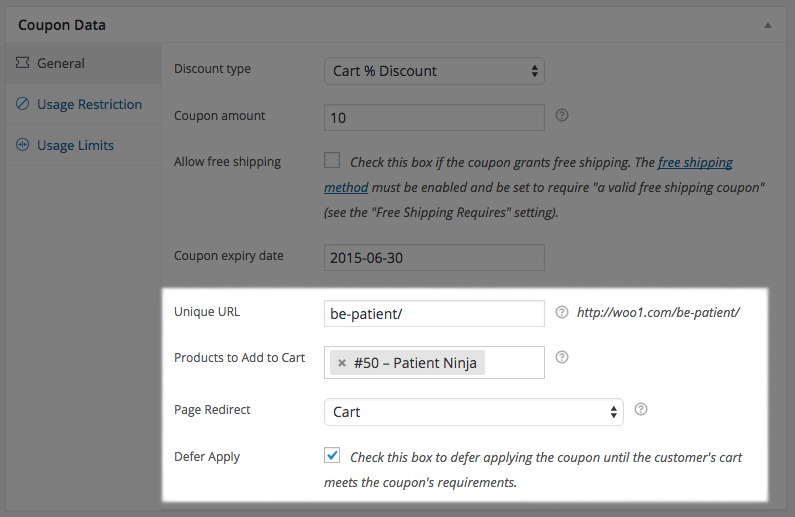This screenshot has width=795, height=517.
Task: Click the Usage Limits icon
Action: pyautogui.click(x=22, y=145)
